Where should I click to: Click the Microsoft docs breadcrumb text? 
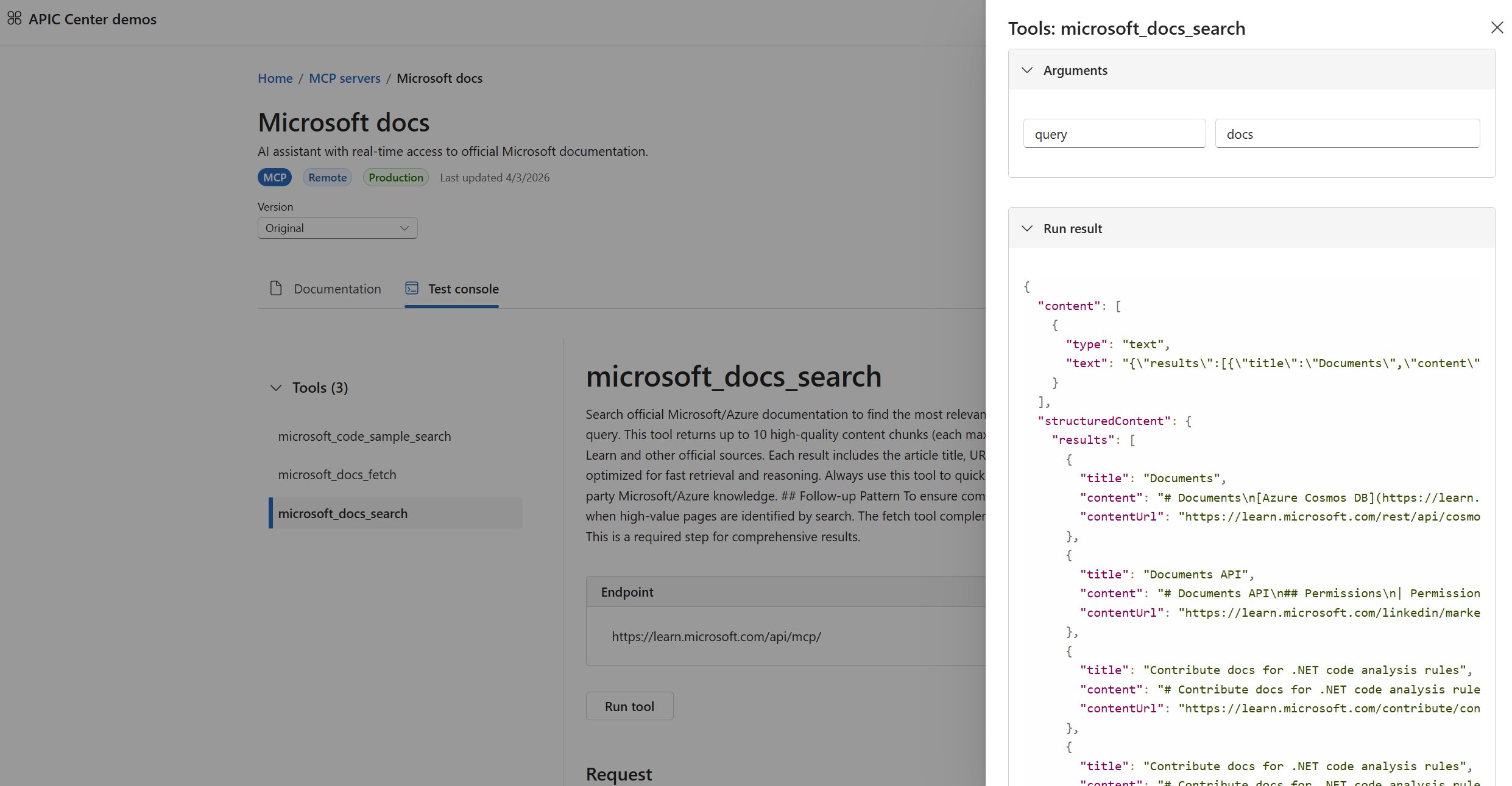439,79
